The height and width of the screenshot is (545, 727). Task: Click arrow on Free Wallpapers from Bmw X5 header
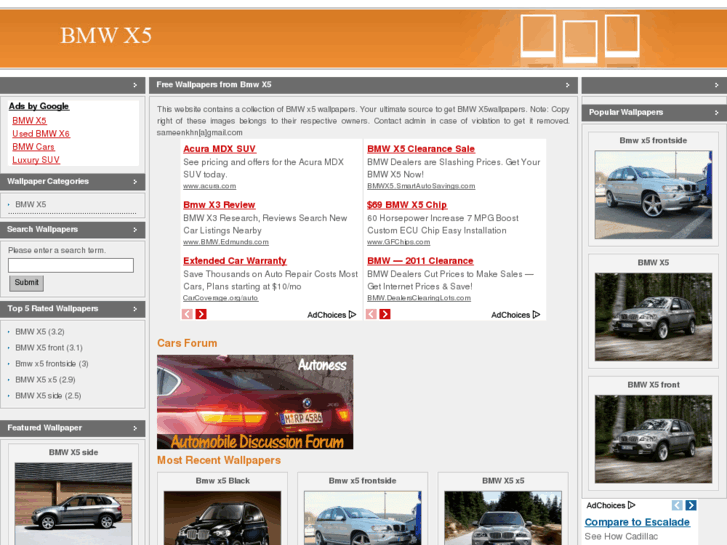click(x=568, y=85)
